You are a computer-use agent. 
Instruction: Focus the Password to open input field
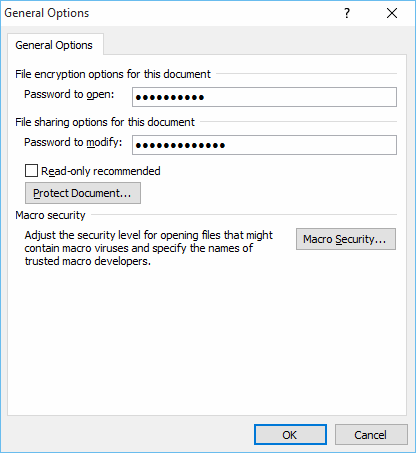(264, 97)
